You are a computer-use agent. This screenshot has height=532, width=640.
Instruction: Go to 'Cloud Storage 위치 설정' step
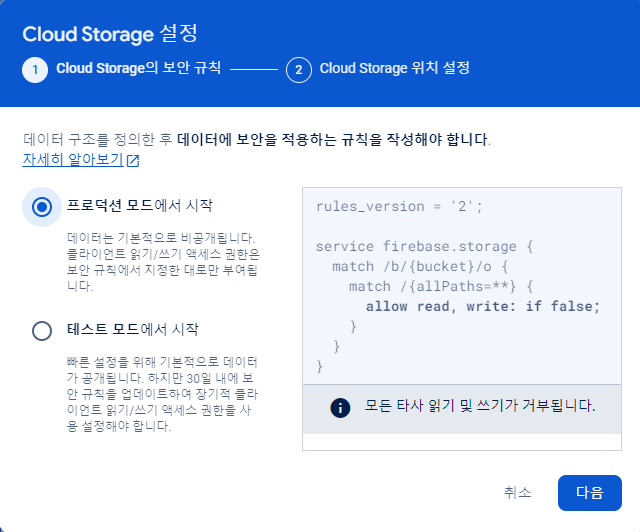point(394,69)
